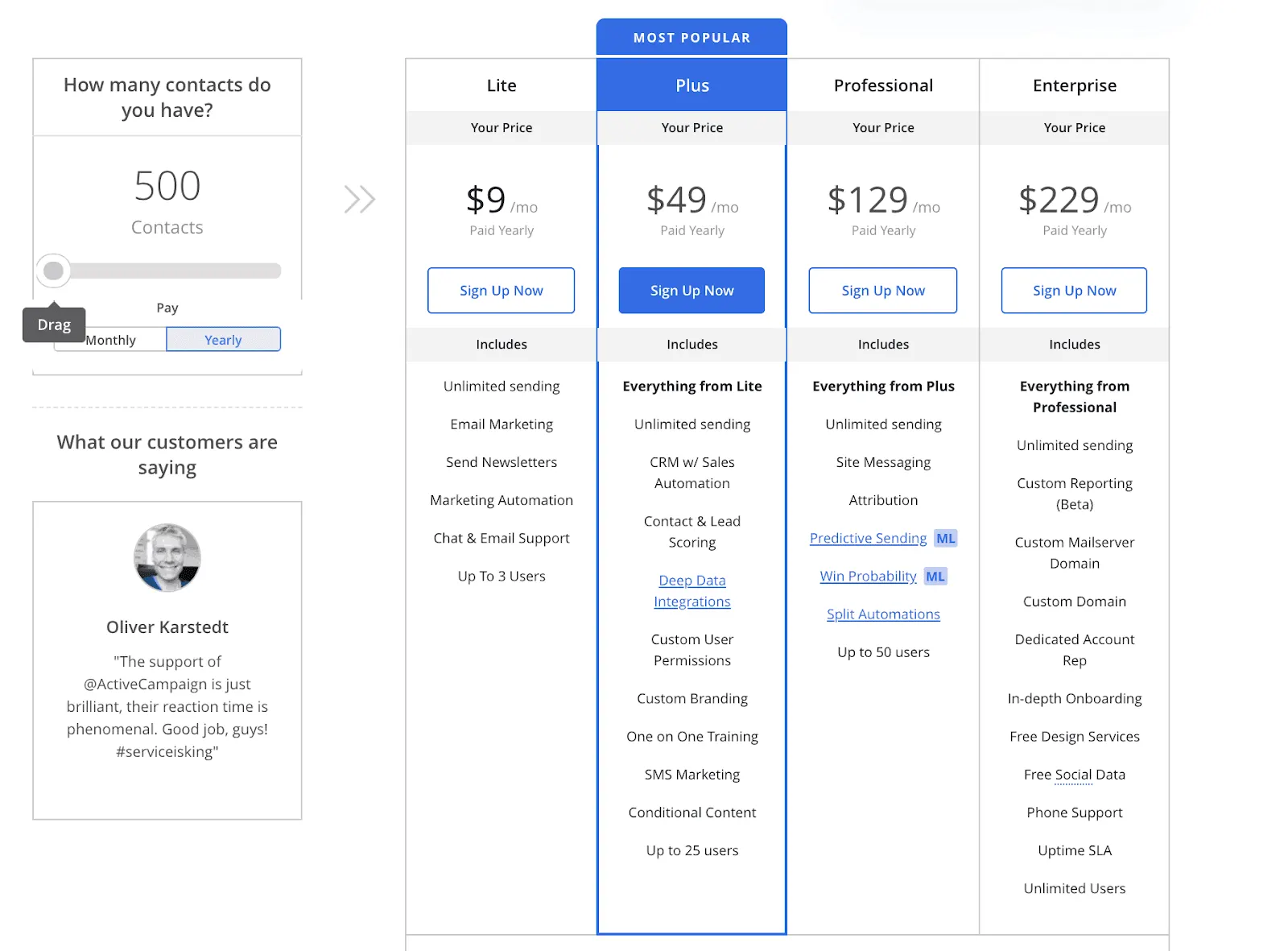Click Uptime SLA feature
The width and height of the screenshot is (1288, 951).
coord(1075,850)
